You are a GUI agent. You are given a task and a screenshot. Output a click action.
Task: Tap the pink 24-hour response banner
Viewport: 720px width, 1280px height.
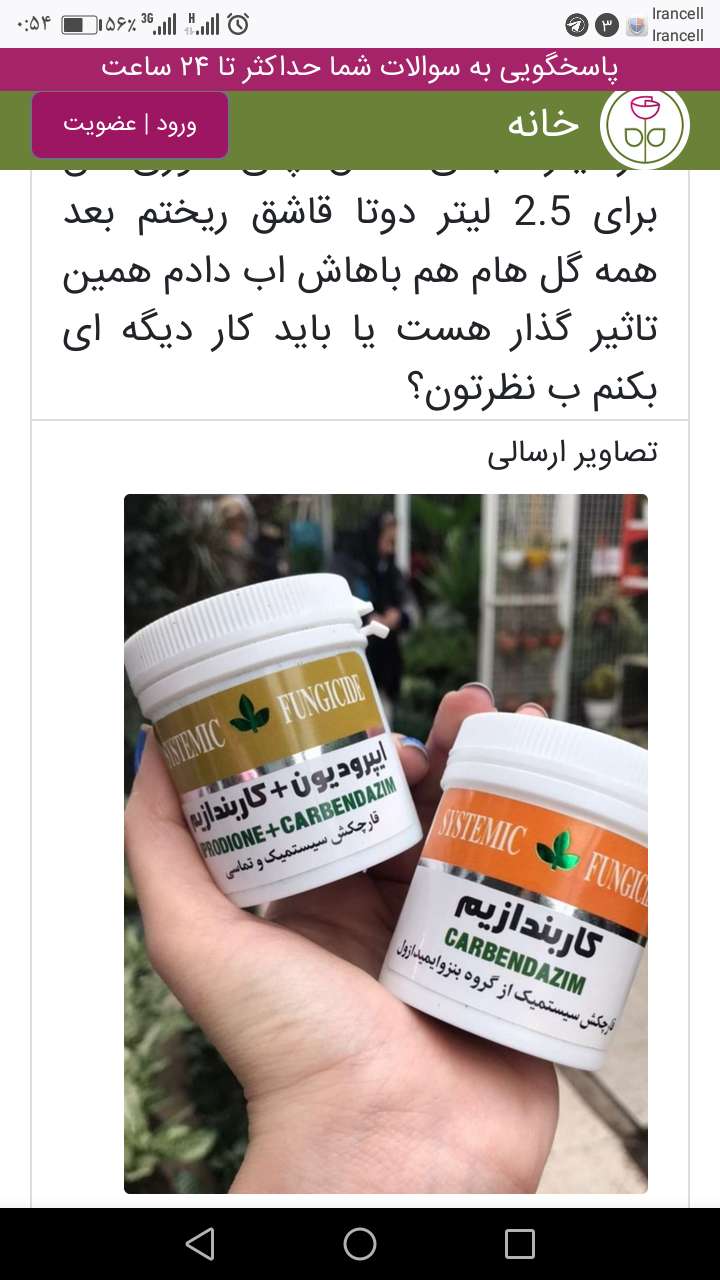click(x=360, y=69)
